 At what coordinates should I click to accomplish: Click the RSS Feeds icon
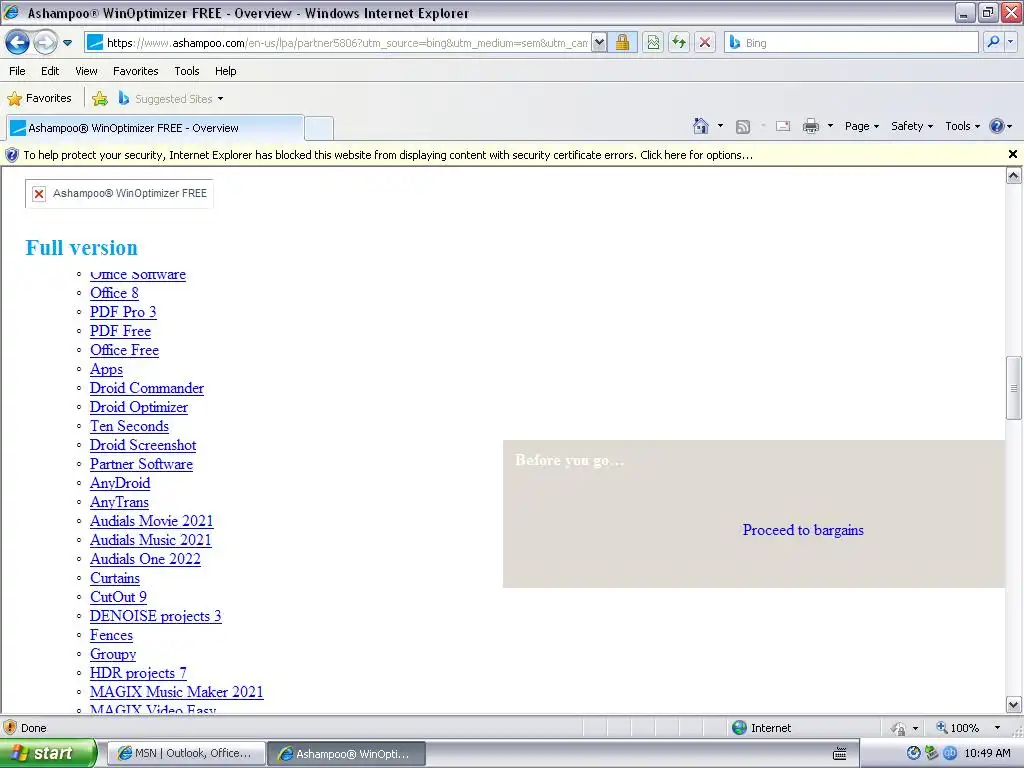(x=743, y=127)
